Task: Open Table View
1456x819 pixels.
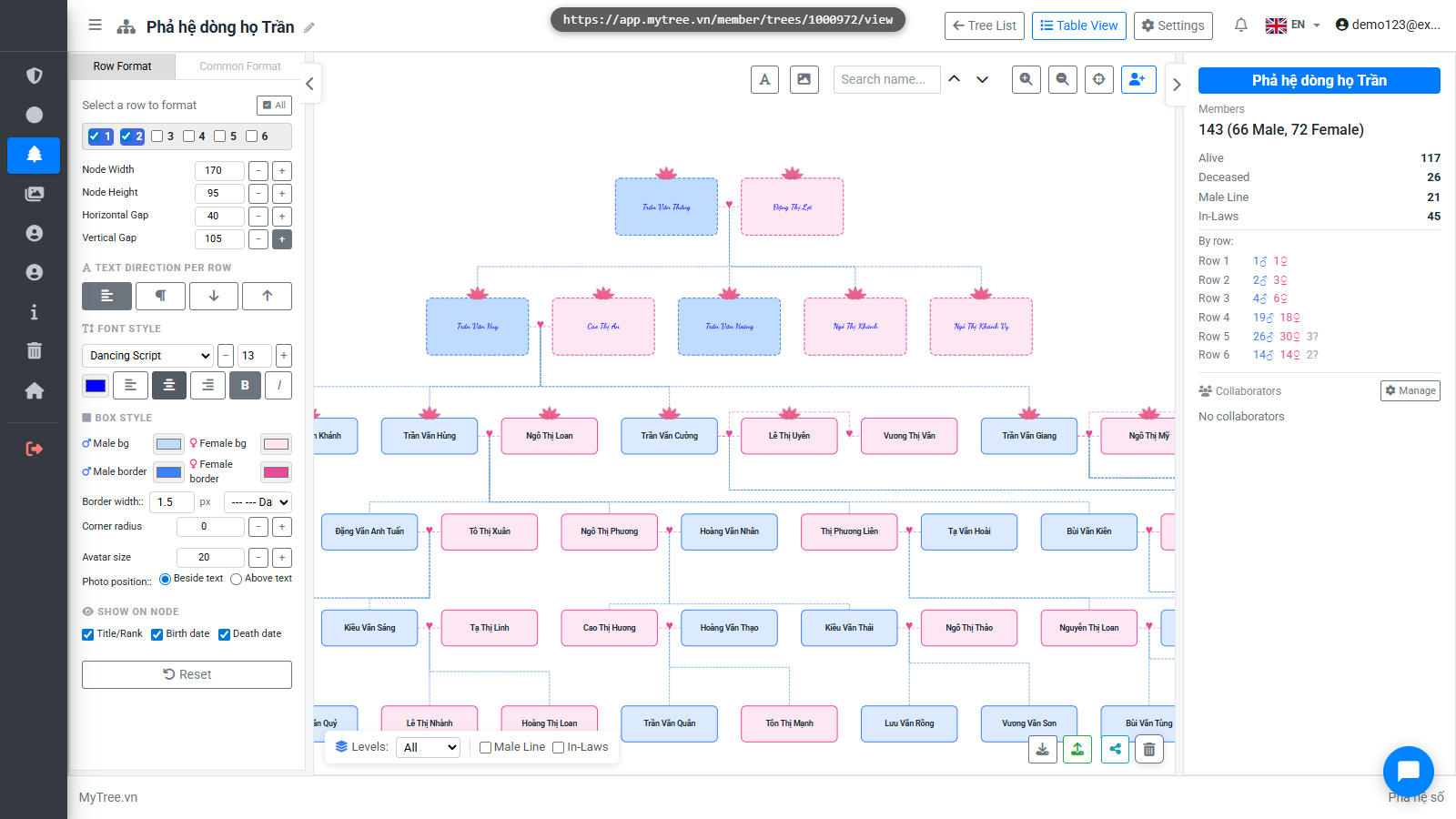Action: pos(1079,25)
